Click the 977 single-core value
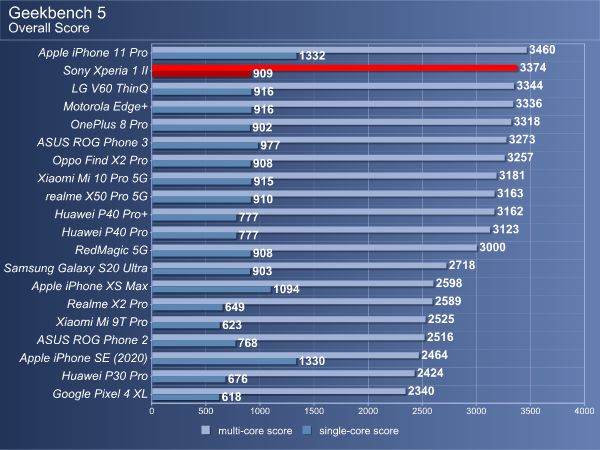 270,146
